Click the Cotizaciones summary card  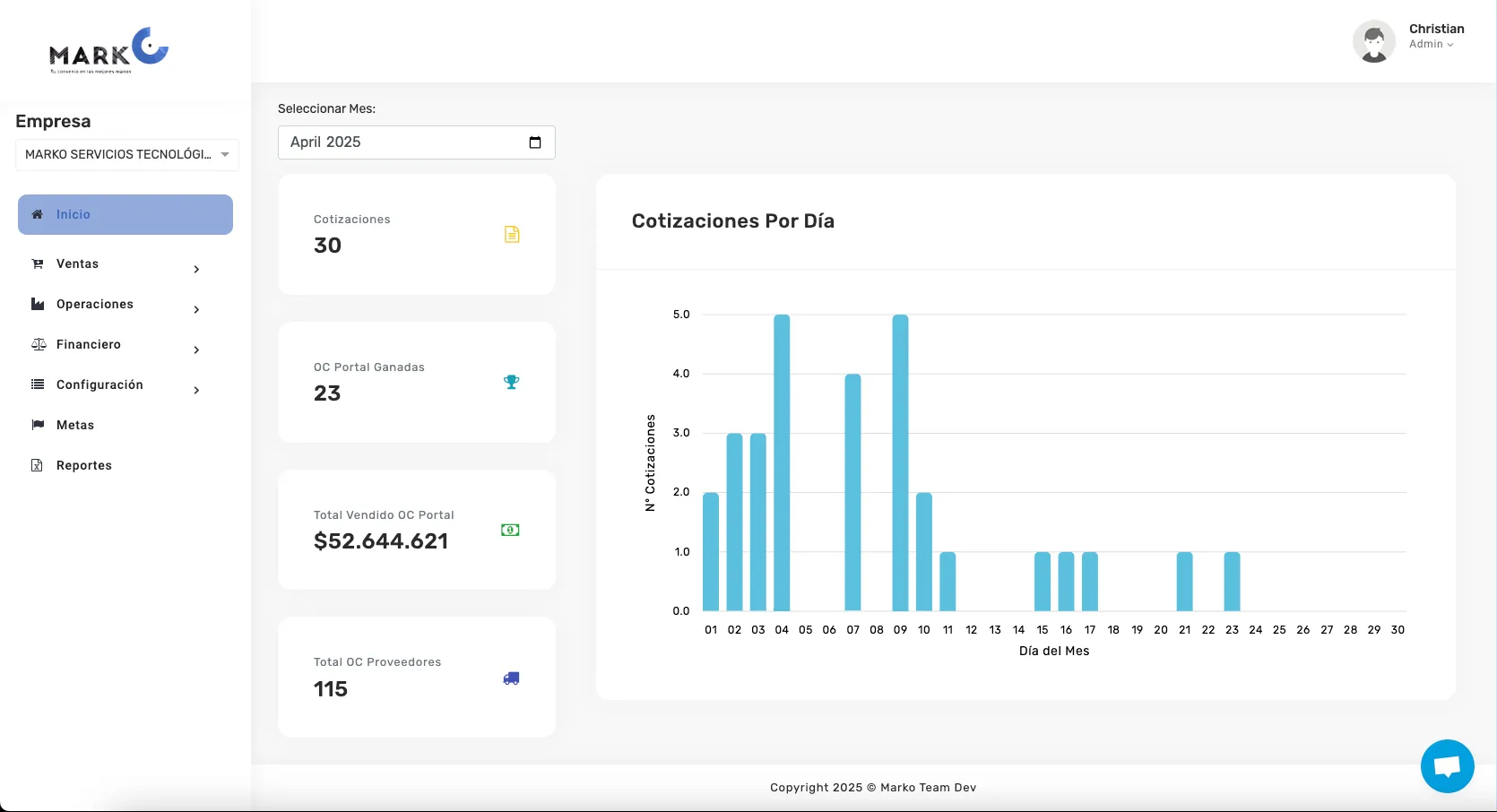[416, 234]
